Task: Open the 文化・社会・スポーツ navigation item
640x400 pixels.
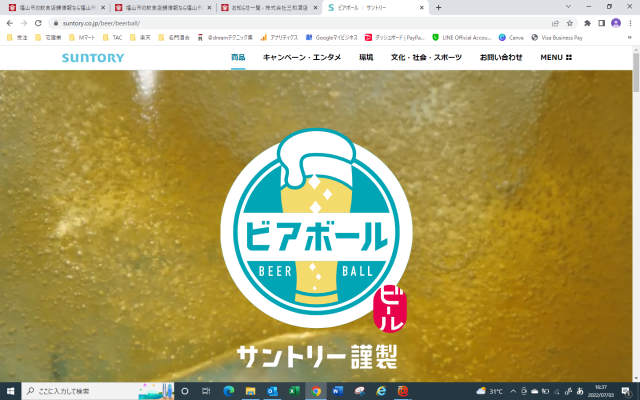Action: 426,57
